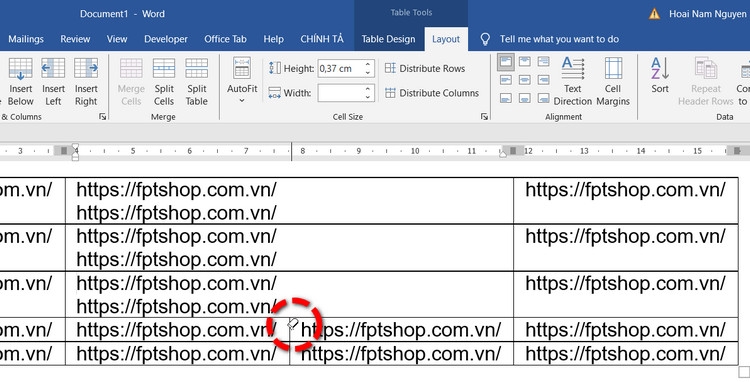
Task: Change Text Direction in cell
Action: pyautogui.click(x=573, y=81)
